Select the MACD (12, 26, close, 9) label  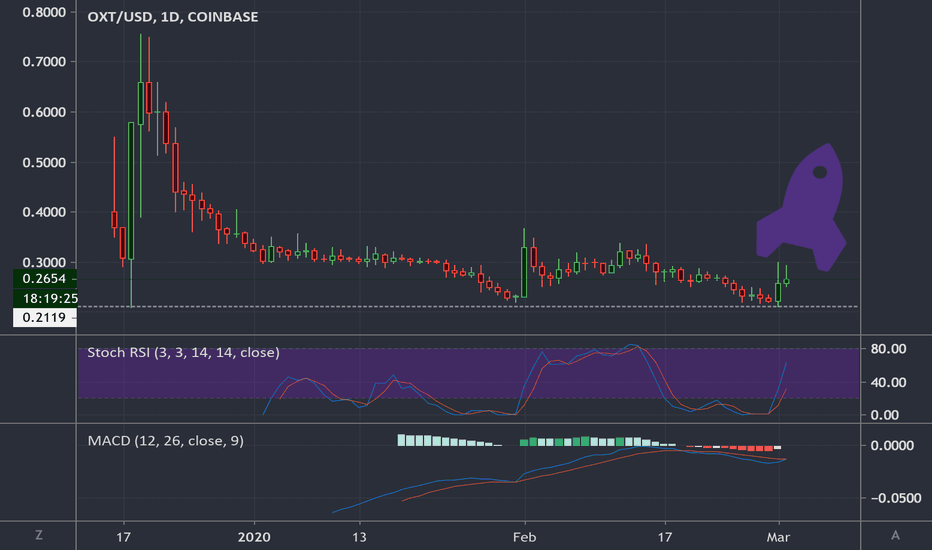[x=165, y=441]
